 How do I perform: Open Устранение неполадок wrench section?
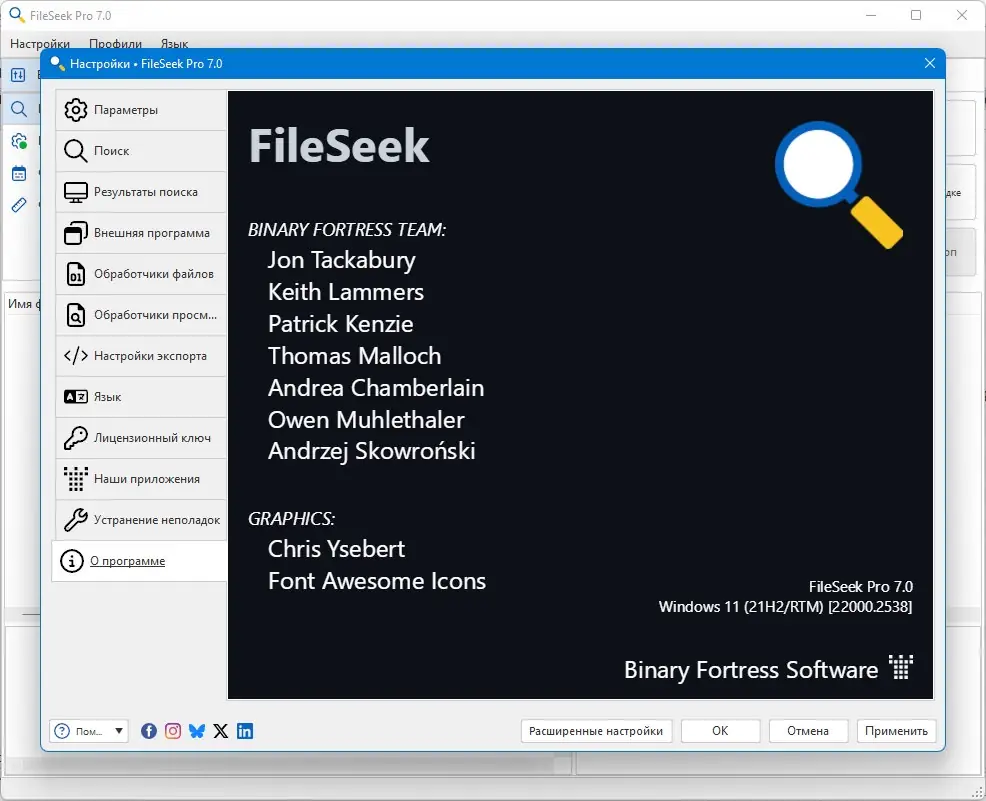[x=141, y=520]
